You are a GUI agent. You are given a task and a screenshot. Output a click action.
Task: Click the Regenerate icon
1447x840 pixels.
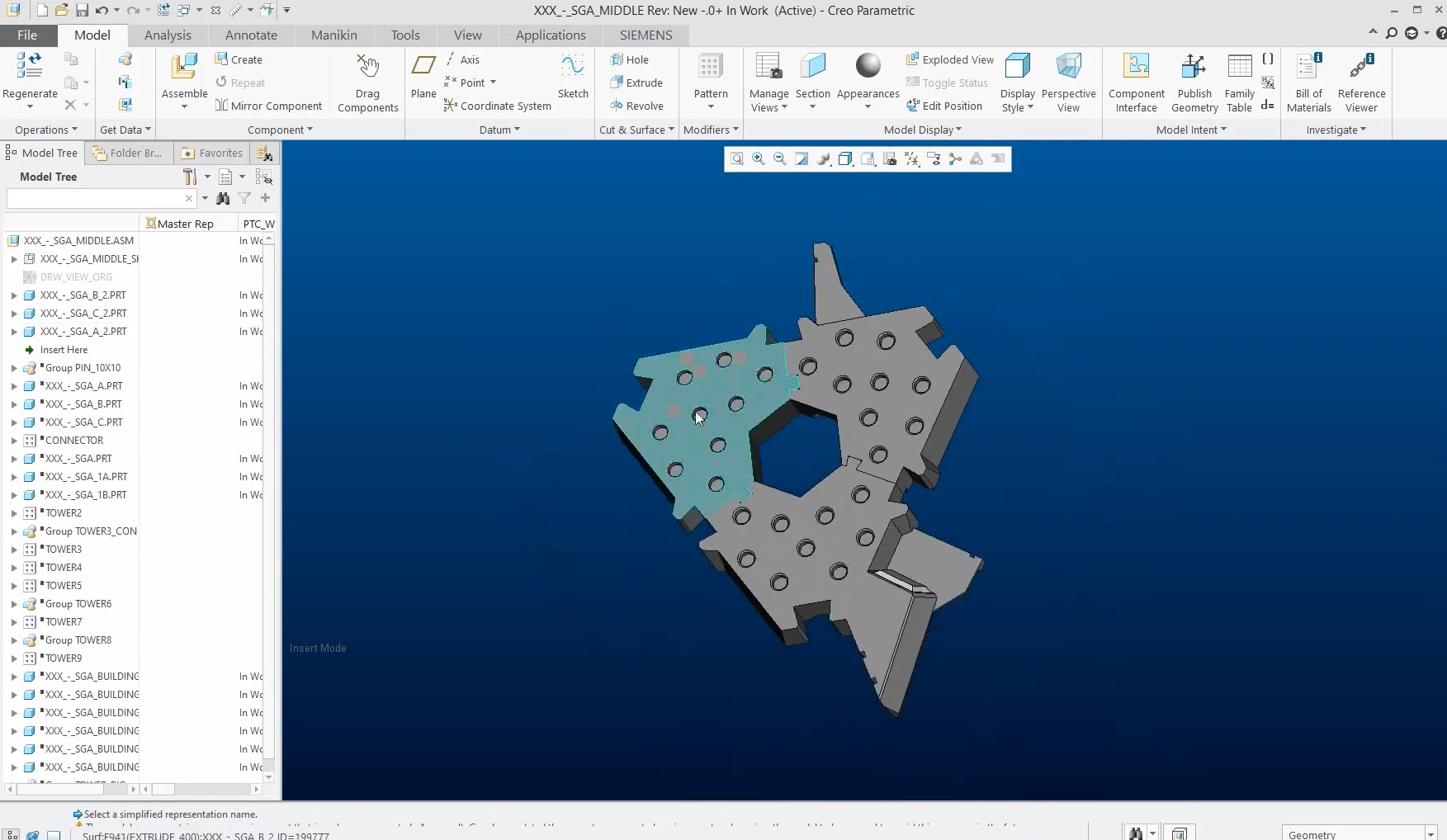pyautogui.click(x=30, y=66)
